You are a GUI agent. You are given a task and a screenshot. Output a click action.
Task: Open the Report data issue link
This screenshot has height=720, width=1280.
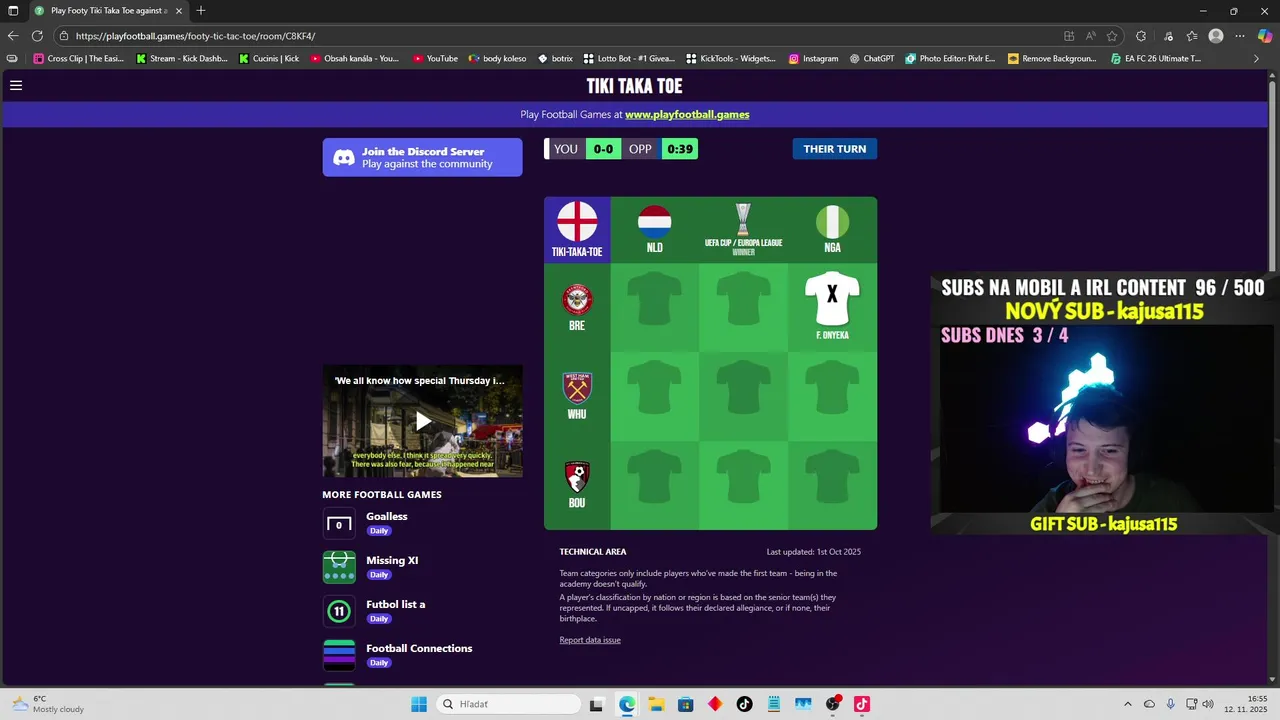coord(590,640)
